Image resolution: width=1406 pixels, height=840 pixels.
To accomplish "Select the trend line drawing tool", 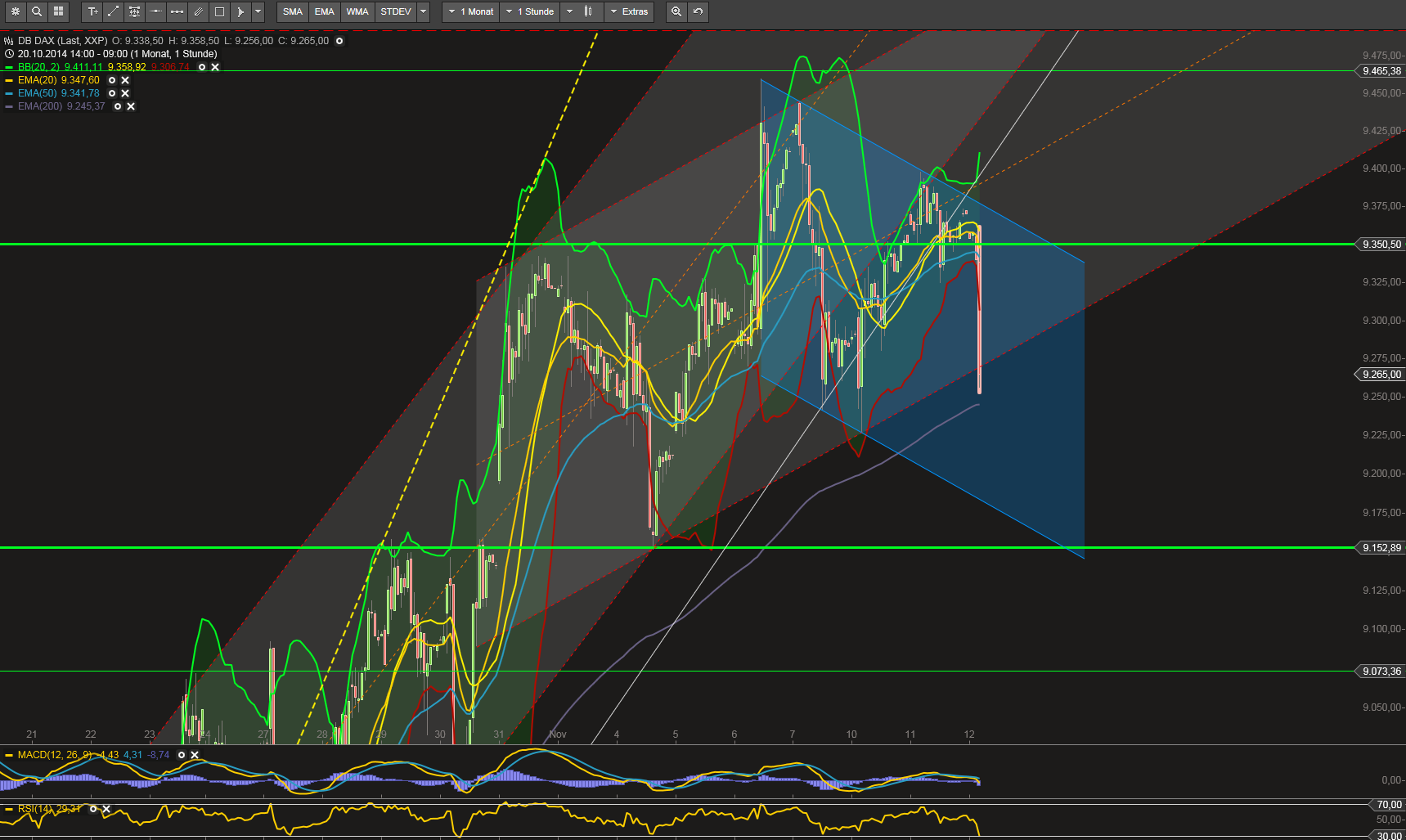I will [x=113, y=11].
